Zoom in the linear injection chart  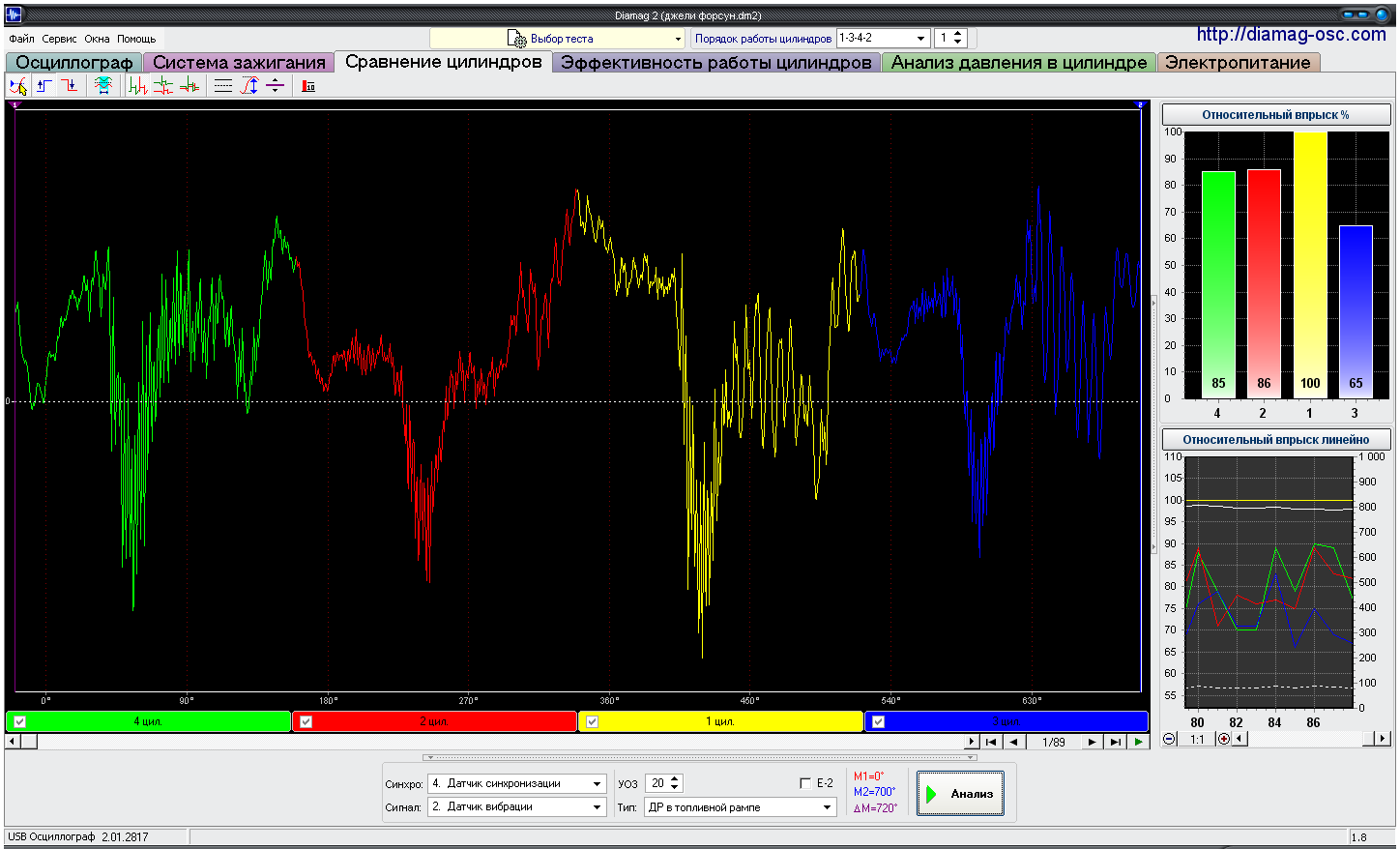point(1224,739)
